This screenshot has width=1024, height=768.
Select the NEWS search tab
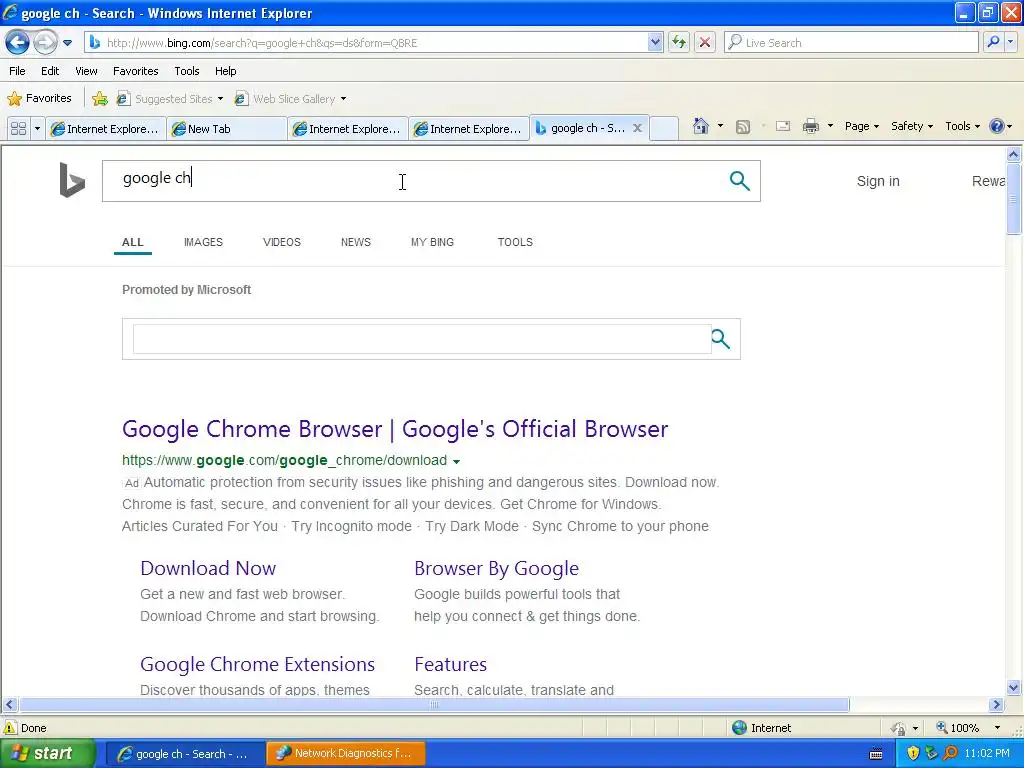[x=355, y=242]
